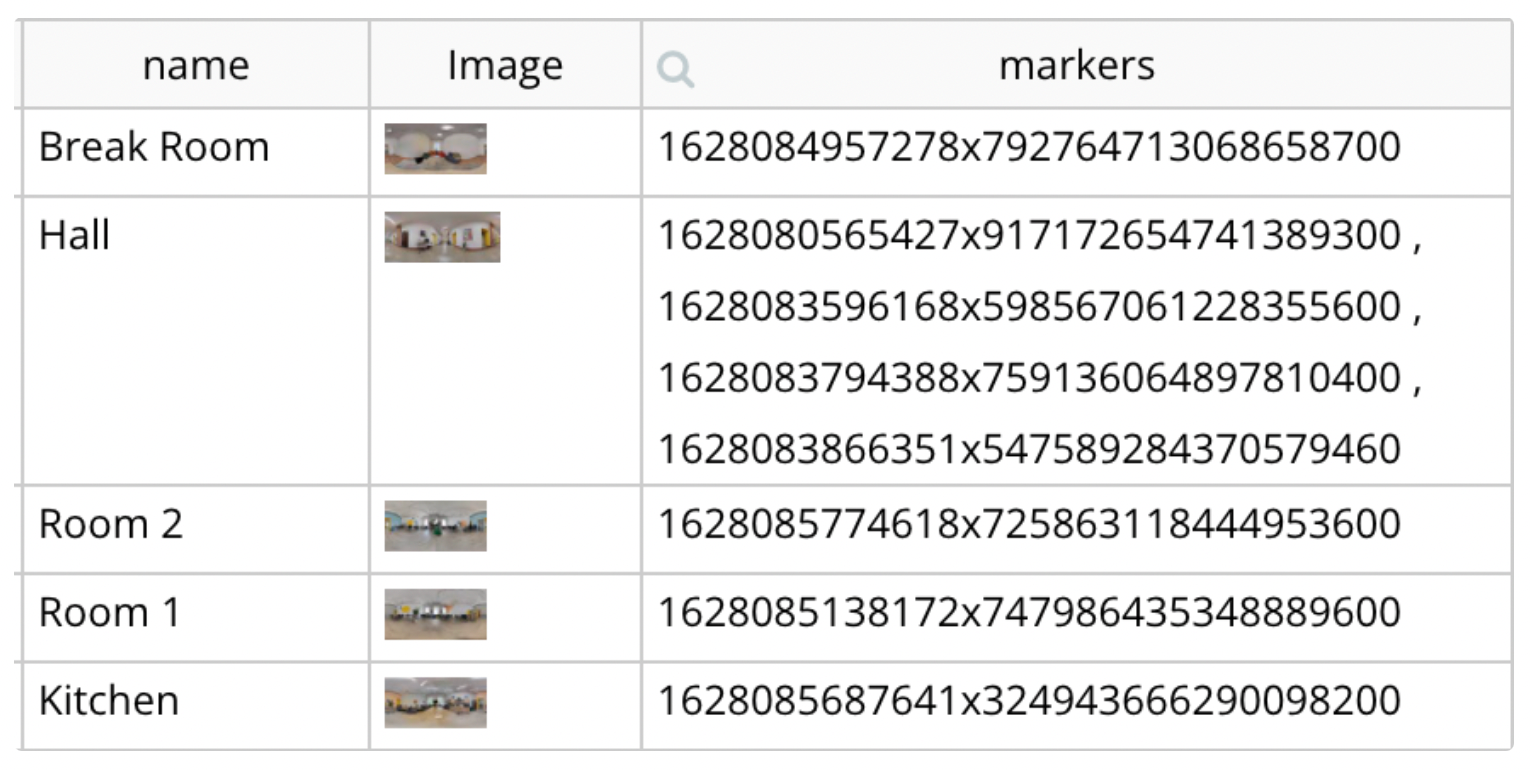The width and height of the screenshot is (1530, 770).
Task: Sort by the name column header
Action: coord(195,65)
